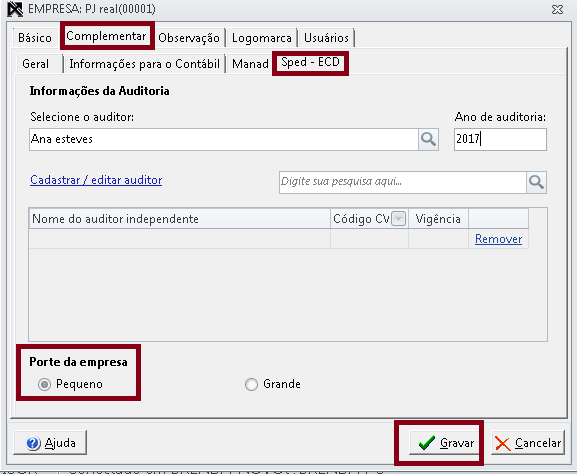The width and height of the screenshot is (577, 474).
Task: Click the magnifier beside 'Digite sua pesquisa aqui'
Action: coord(536,182)
